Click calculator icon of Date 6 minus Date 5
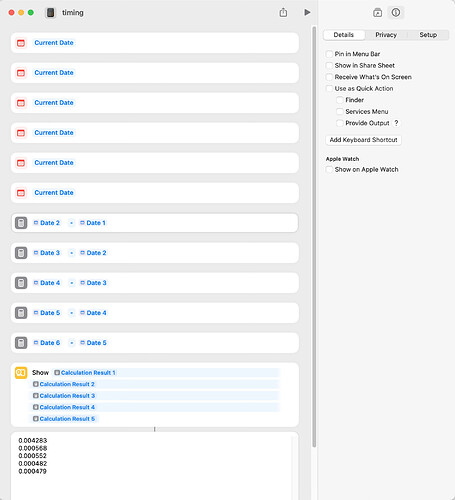The height and width of the screenshot is (500, 455). coord(21,343)
